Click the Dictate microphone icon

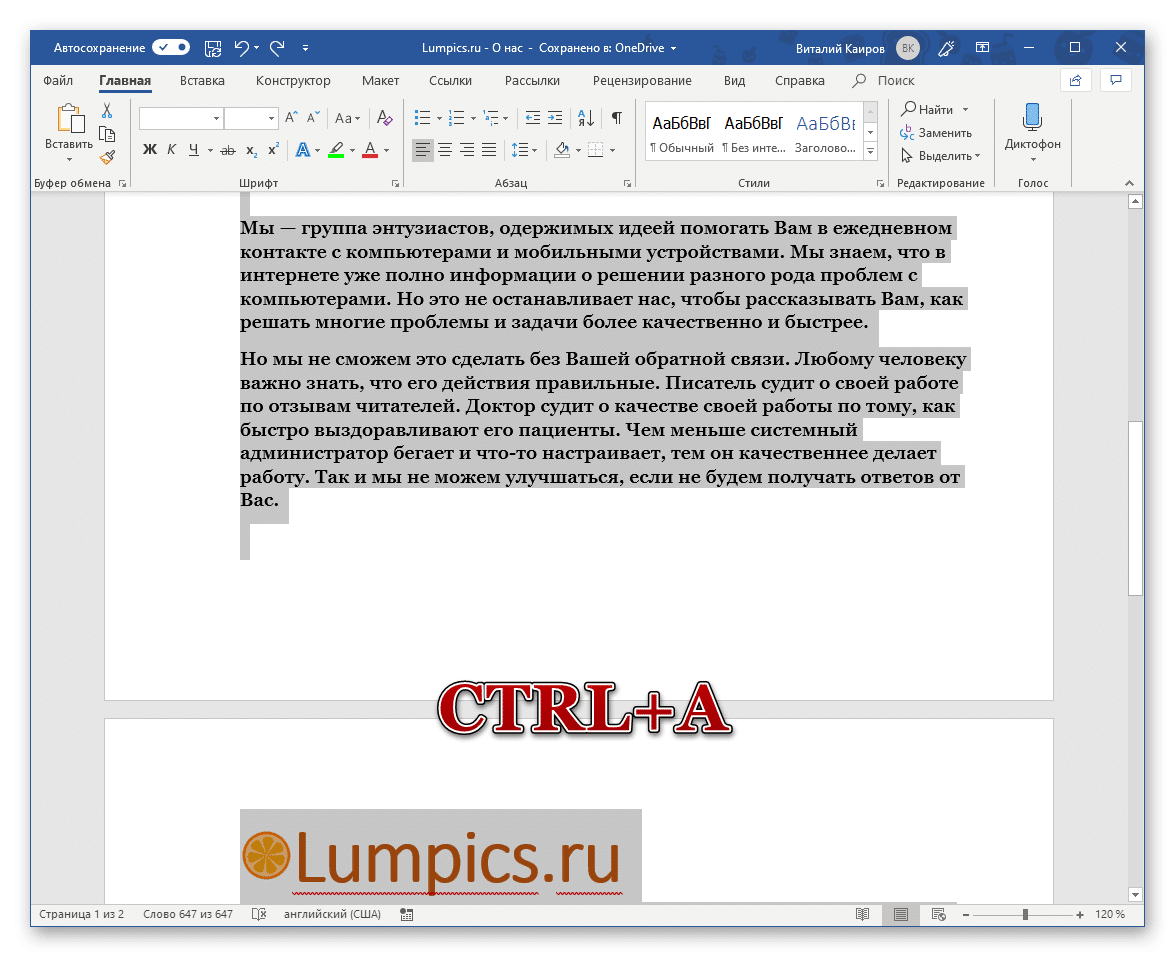[1033, 118]
